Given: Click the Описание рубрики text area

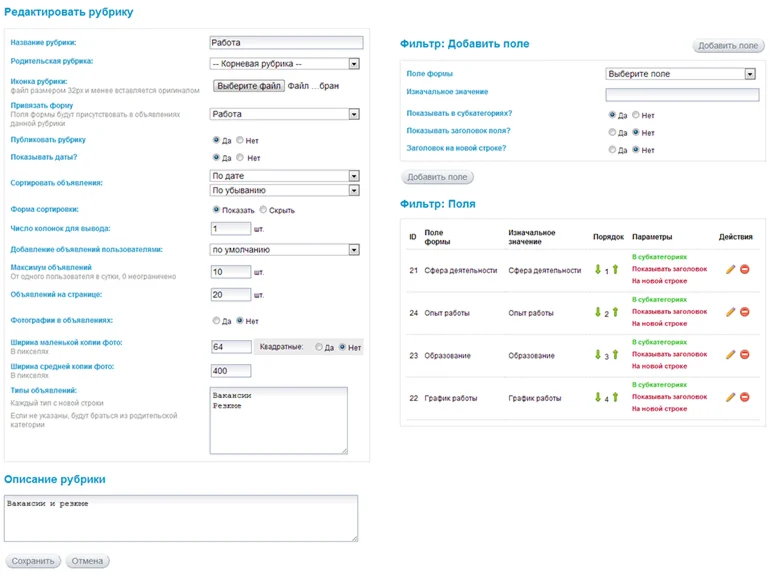Looking at the screenshot, I should click(x=181, y=518).
